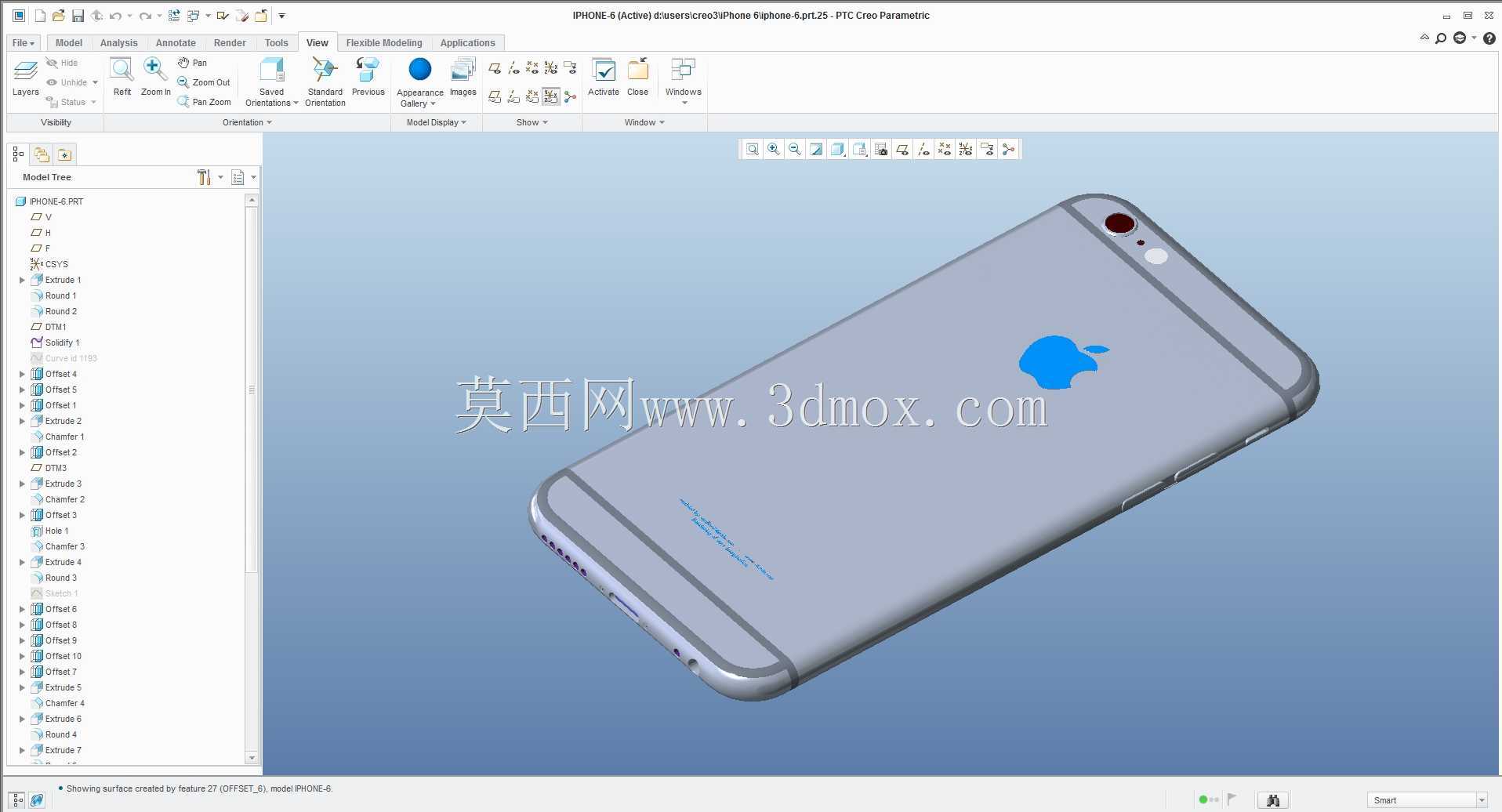Viewport: 1502px width, 812px height.
Task: Open the favorites navigator tab with star
Action: [x=64, y=154]
